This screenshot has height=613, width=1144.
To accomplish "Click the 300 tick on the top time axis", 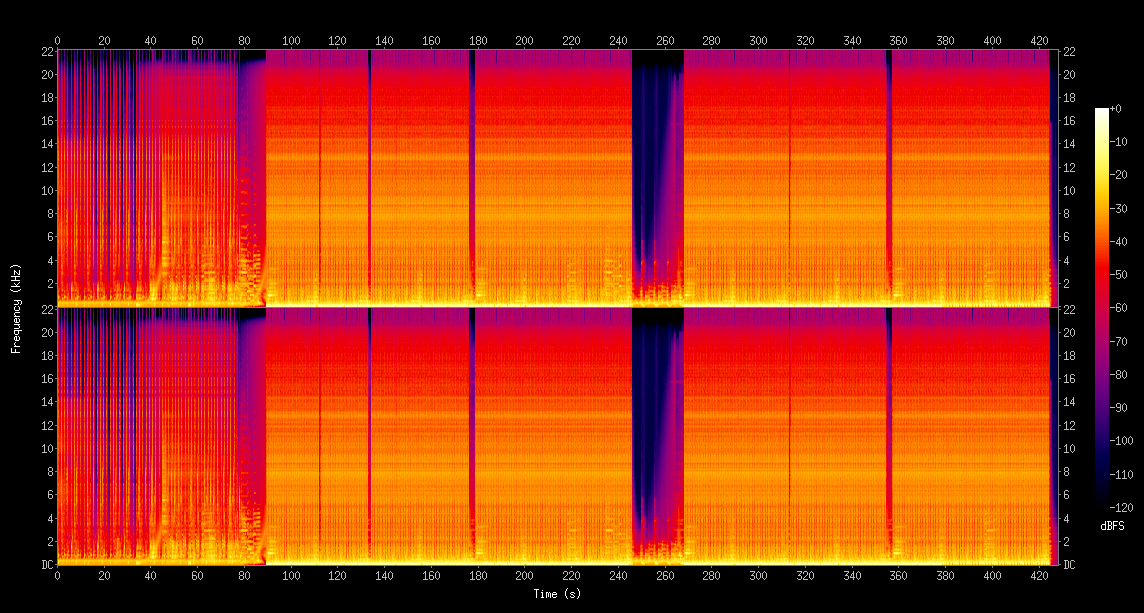I will (x=758, y=40).
